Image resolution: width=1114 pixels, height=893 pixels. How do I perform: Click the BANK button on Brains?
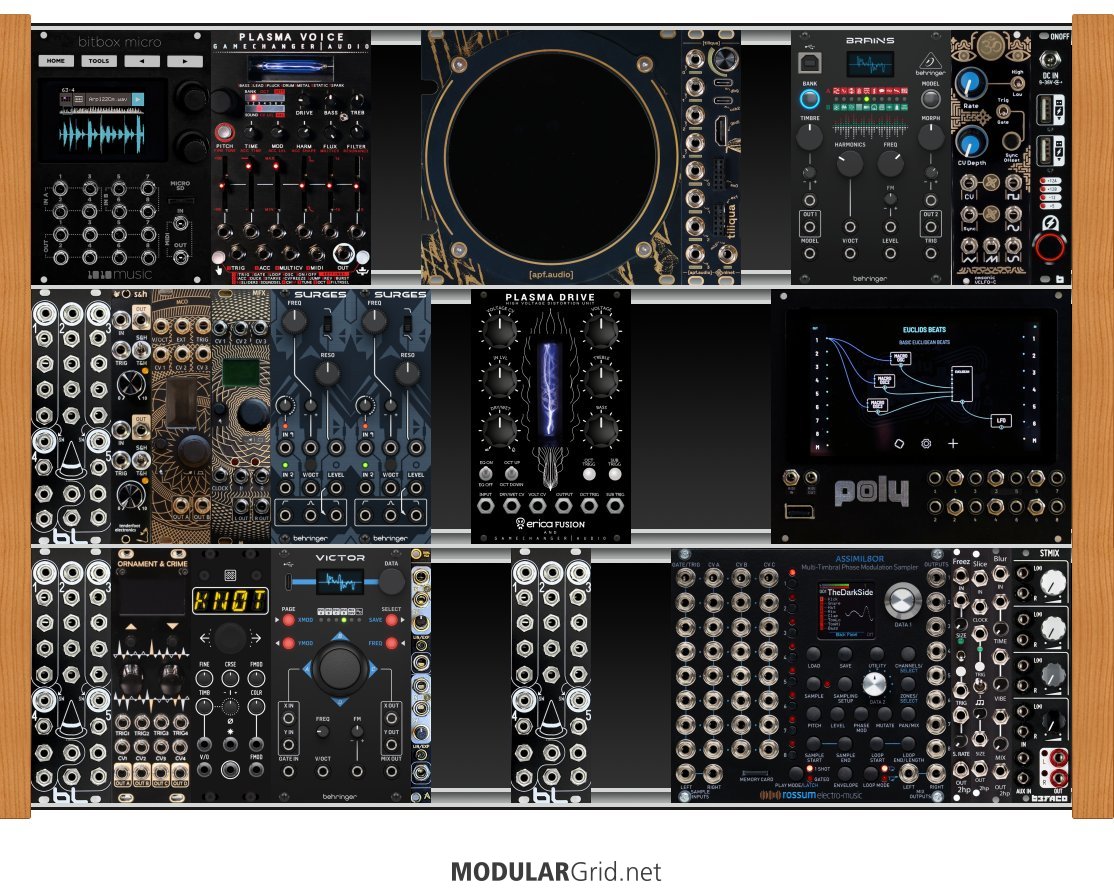click(809, 99)
